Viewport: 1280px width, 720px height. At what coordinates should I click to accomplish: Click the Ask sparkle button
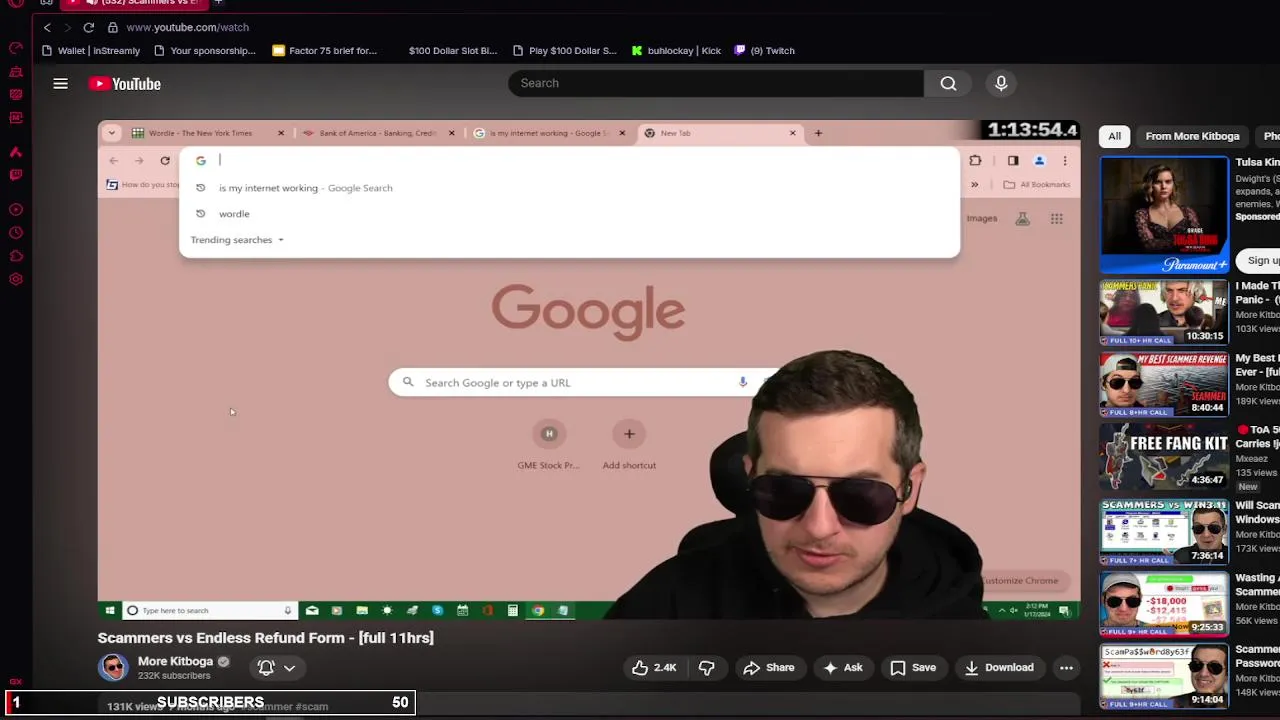[x=842, y=668]
